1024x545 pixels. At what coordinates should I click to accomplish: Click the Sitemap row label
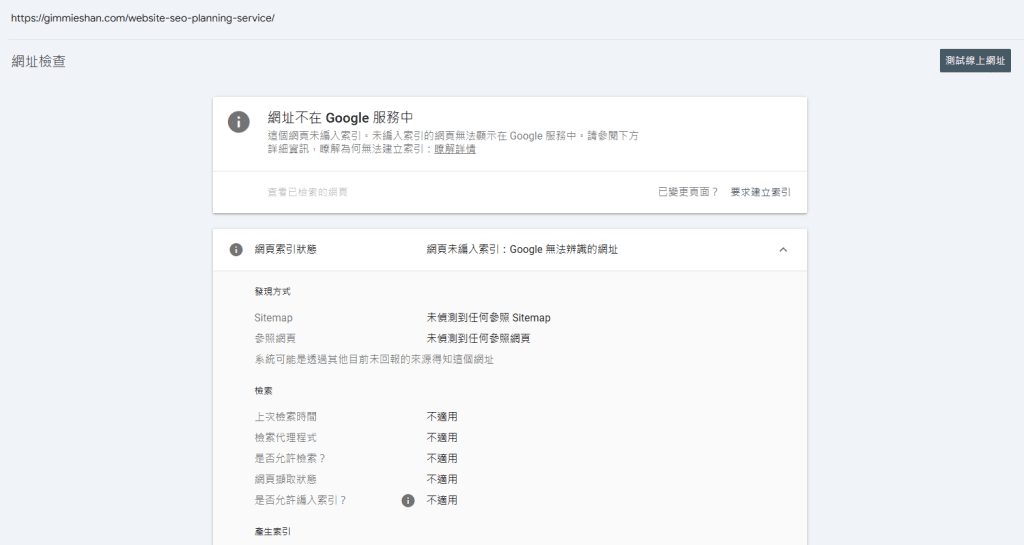point(274,318)
